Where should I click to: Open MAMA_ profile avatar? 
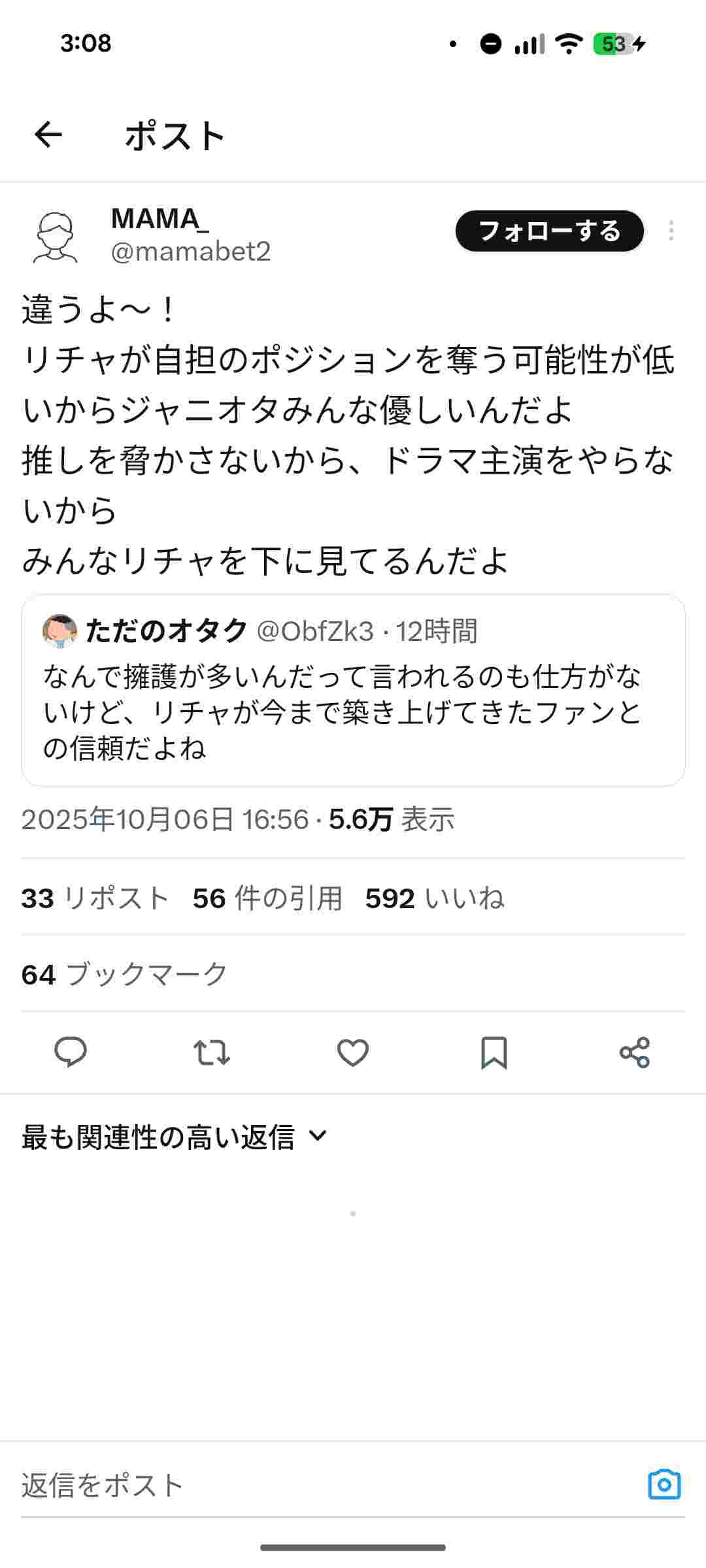pos(56,237)
